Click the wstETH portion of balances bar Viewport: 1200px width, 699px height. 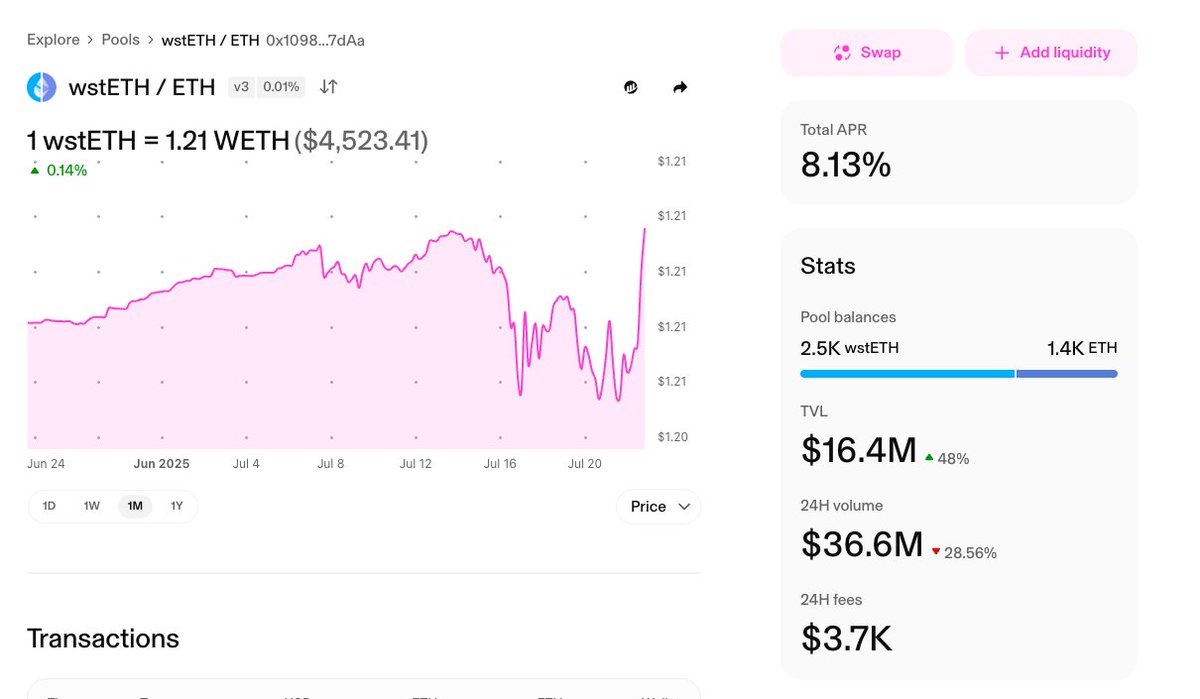point(907,374)
